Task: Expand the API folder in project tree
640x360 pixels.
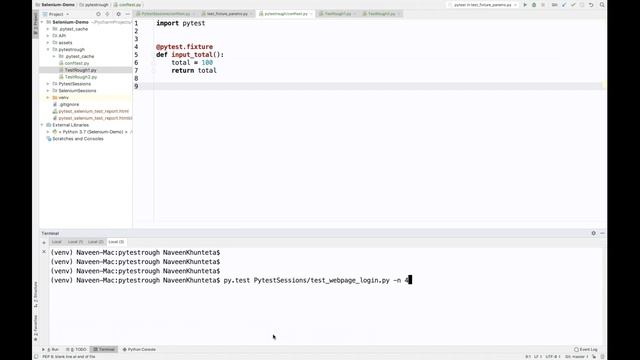Action: click(48, 36)
